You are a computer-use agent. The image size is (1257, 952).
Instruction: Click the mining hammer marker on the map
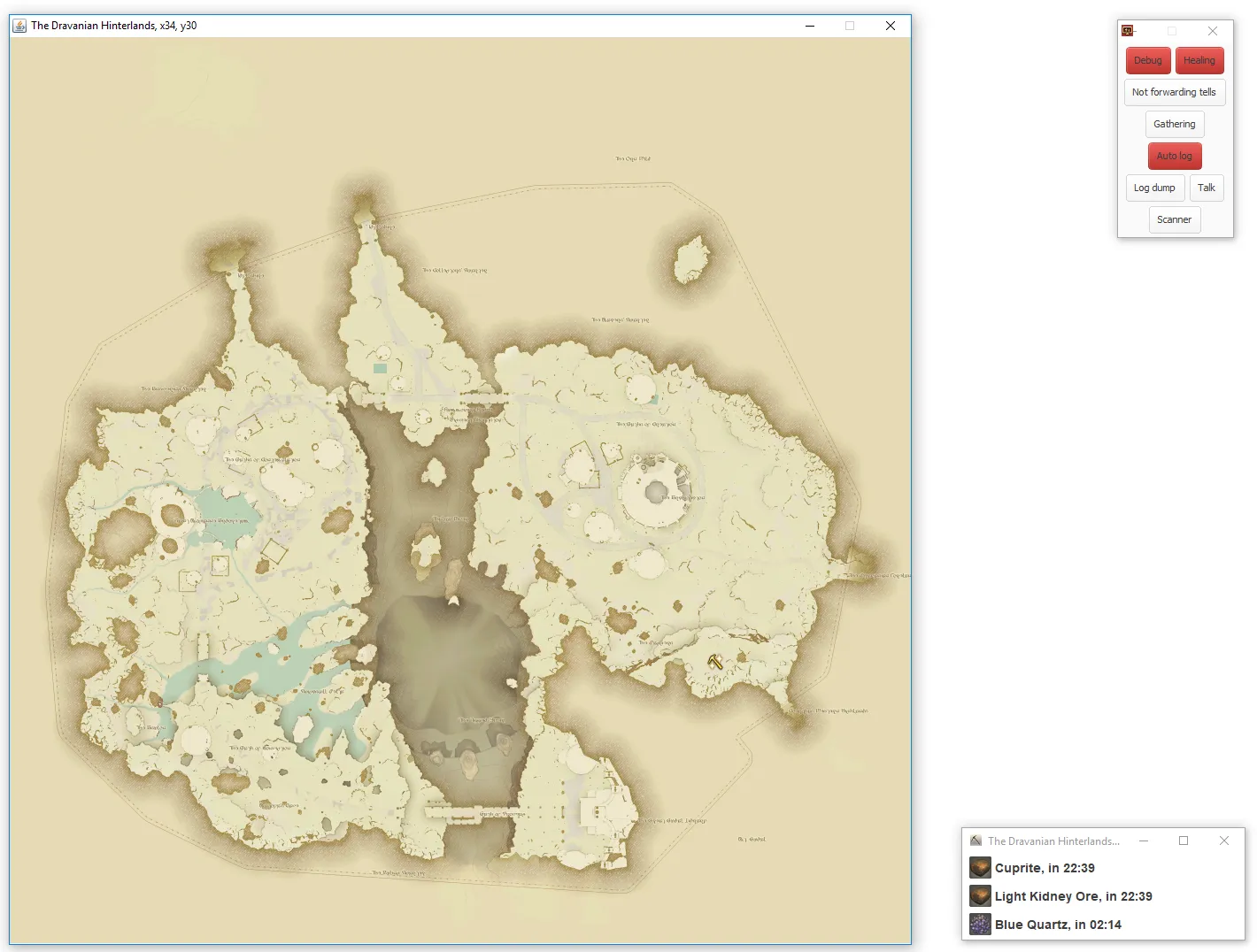(x=715, y=661)
